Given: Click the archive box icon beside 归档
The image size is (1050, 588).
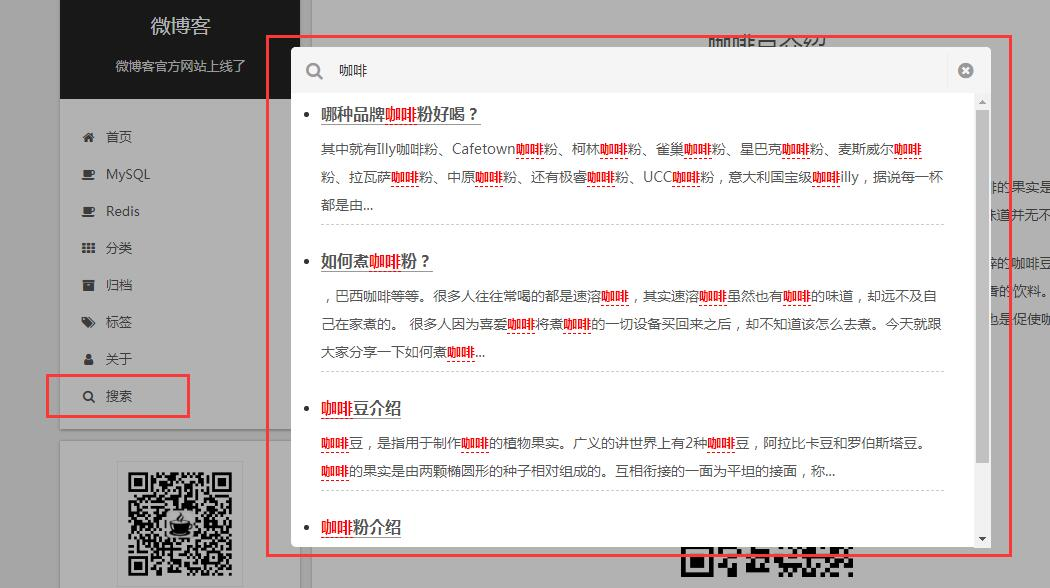Looking at the screenshot, I should click(x=88, y=285).
